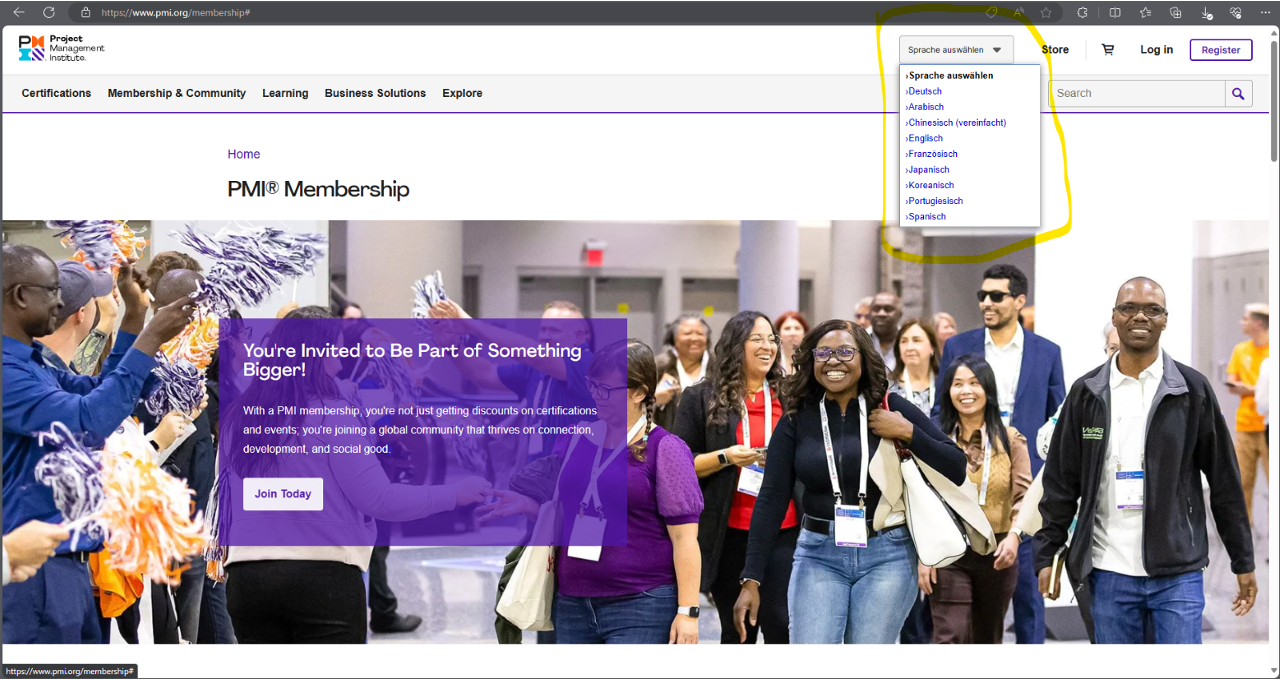Toggle split screen browser icon
Image resolution: width=1280 pixels, height=680 pixels.
[1115, 12]
